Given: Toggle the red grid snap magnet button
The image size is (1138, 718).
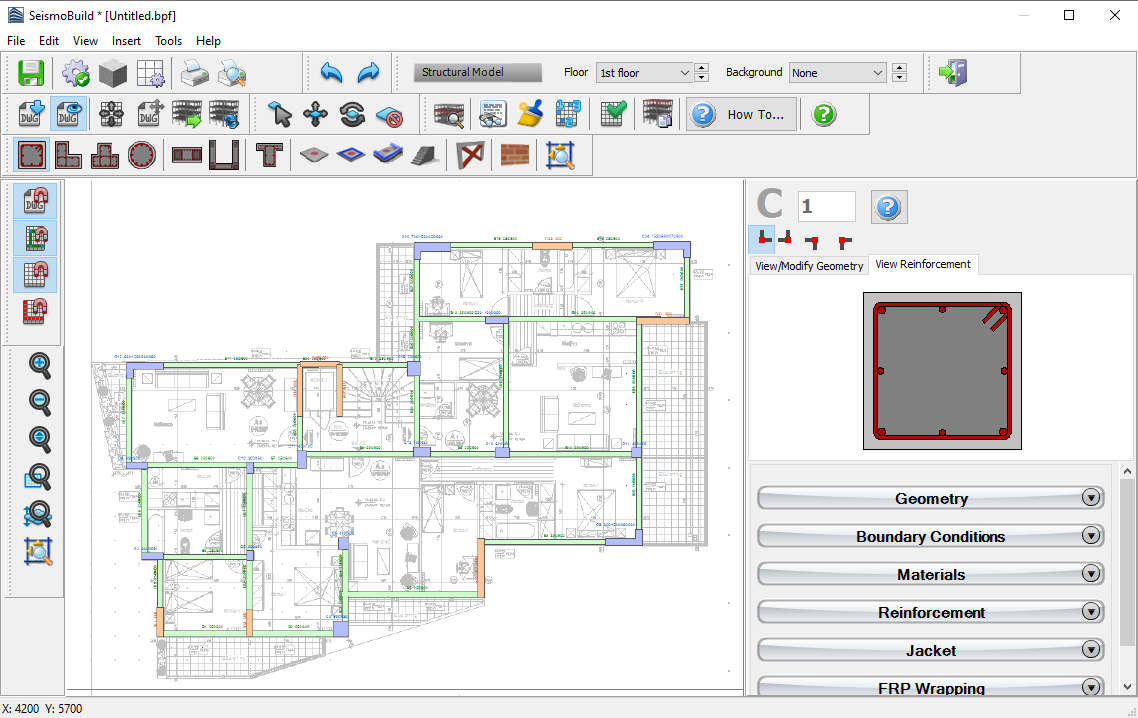Looking at the screenshot, I should 36,312.
